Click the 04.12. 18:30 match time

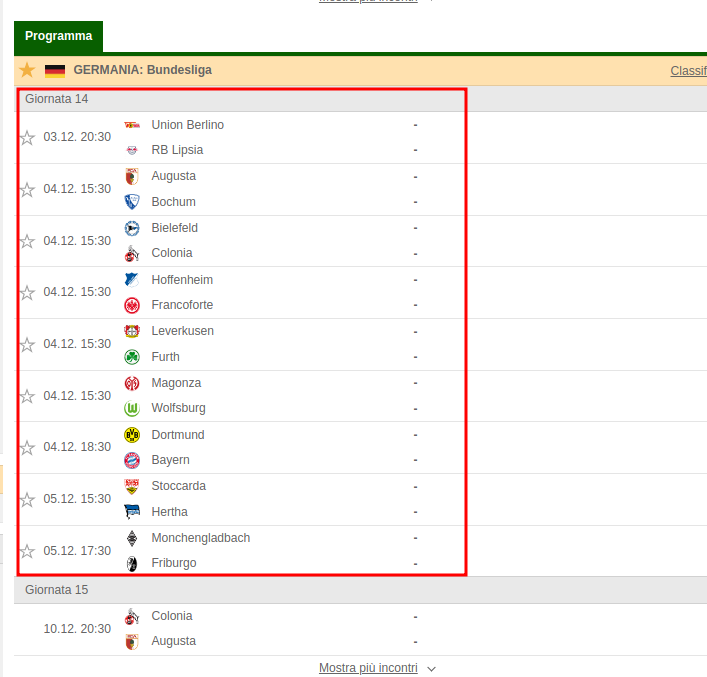[77, 447]
